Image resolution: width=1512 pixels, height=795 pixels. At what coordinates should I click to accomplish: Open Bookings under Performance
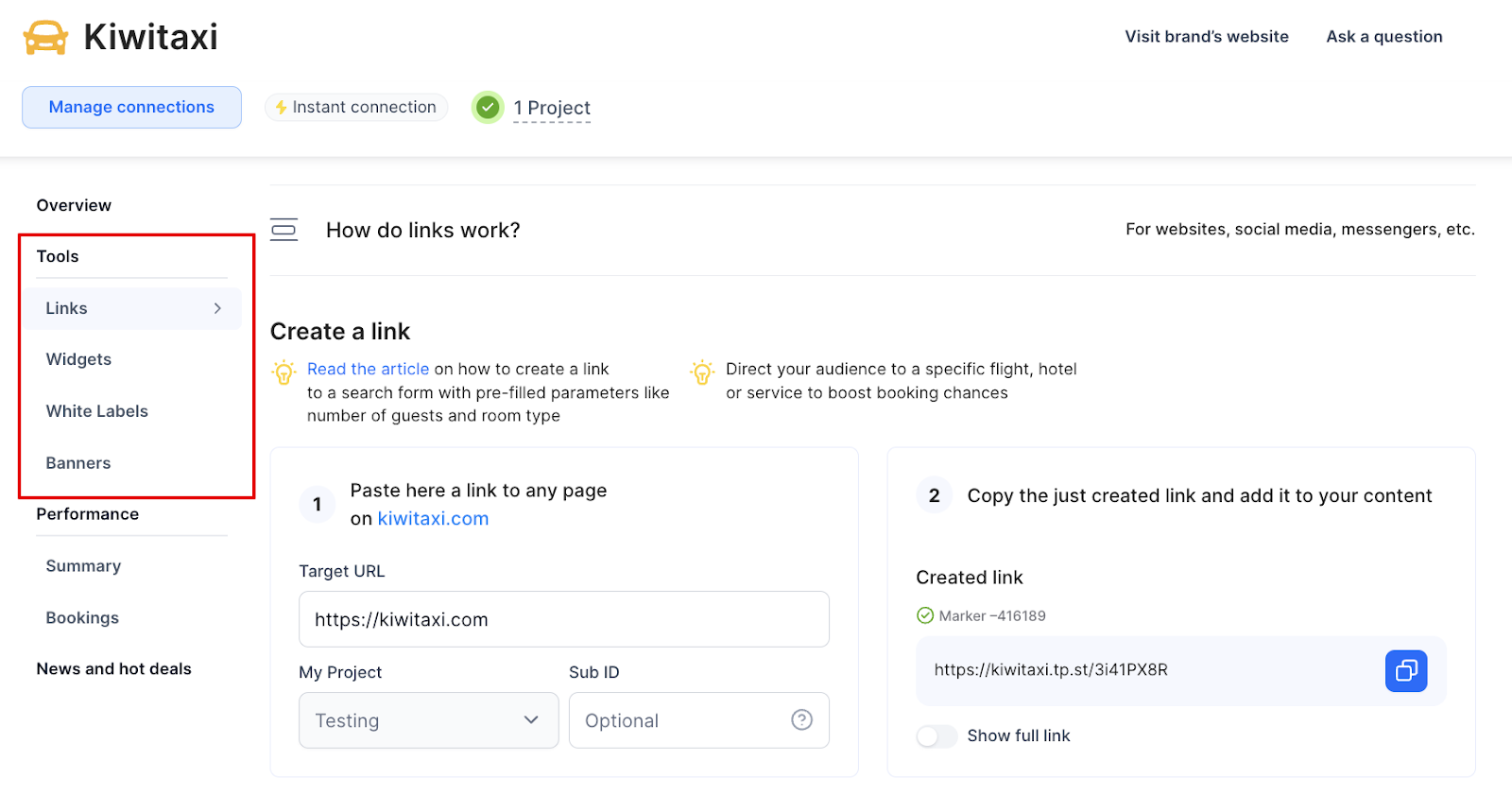tap(82, 618)
